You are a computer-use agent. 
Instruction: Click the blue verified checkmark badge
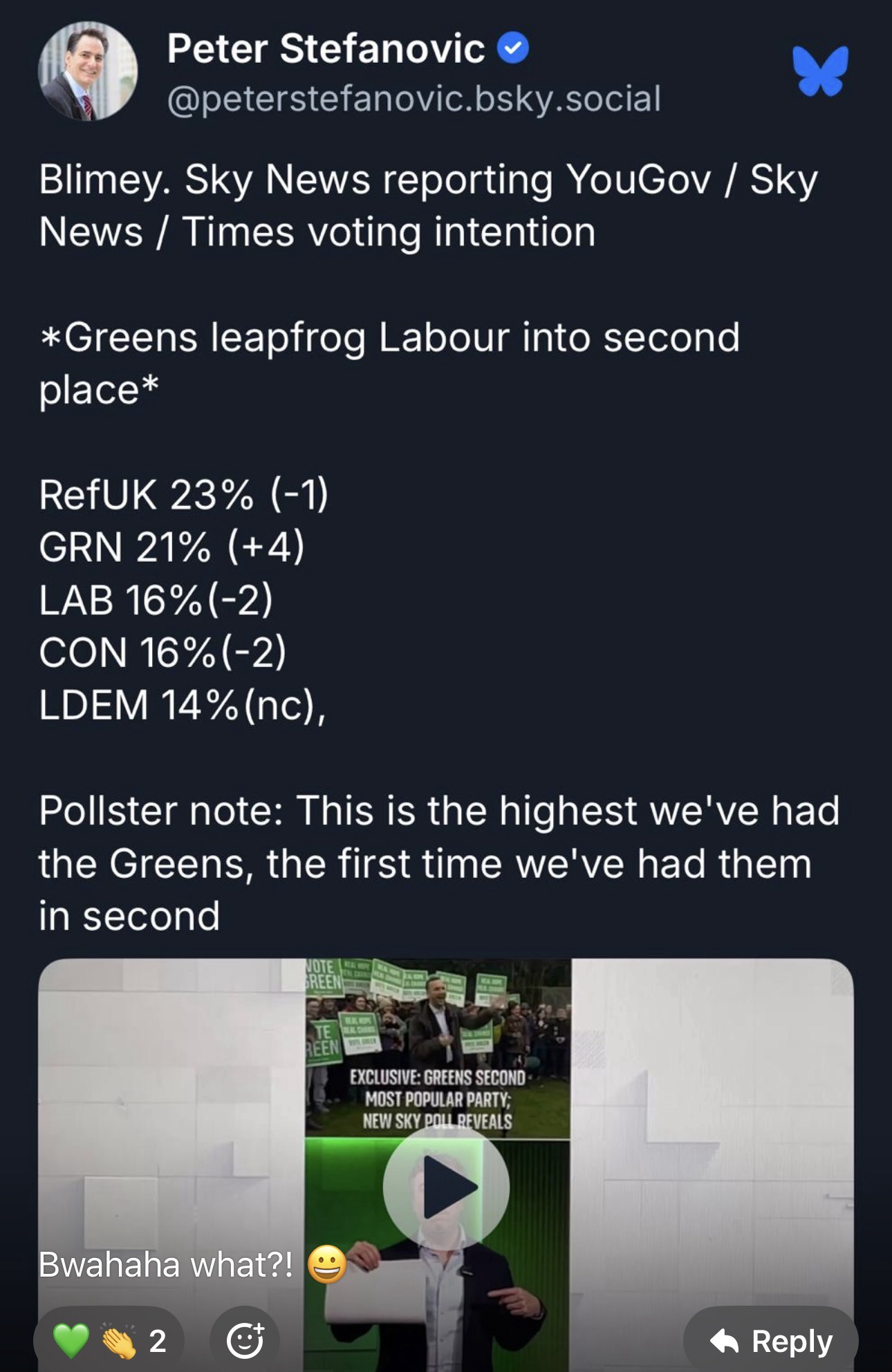513,49
